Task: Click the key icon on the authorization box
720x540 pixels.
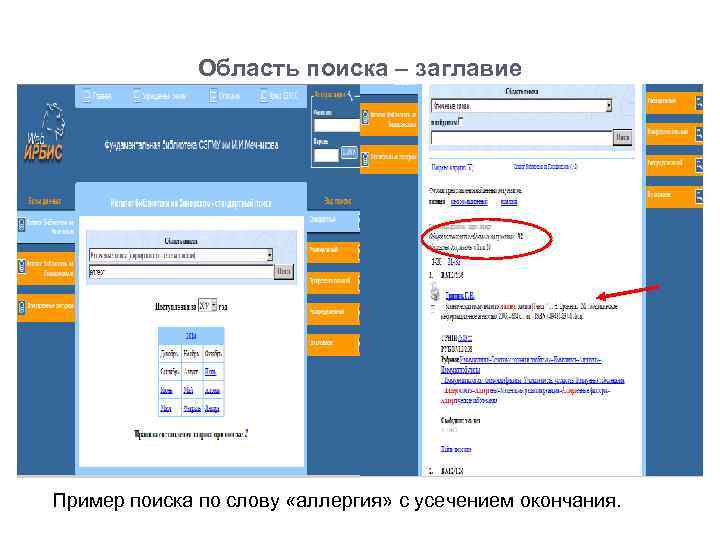Action: [351, 96]
